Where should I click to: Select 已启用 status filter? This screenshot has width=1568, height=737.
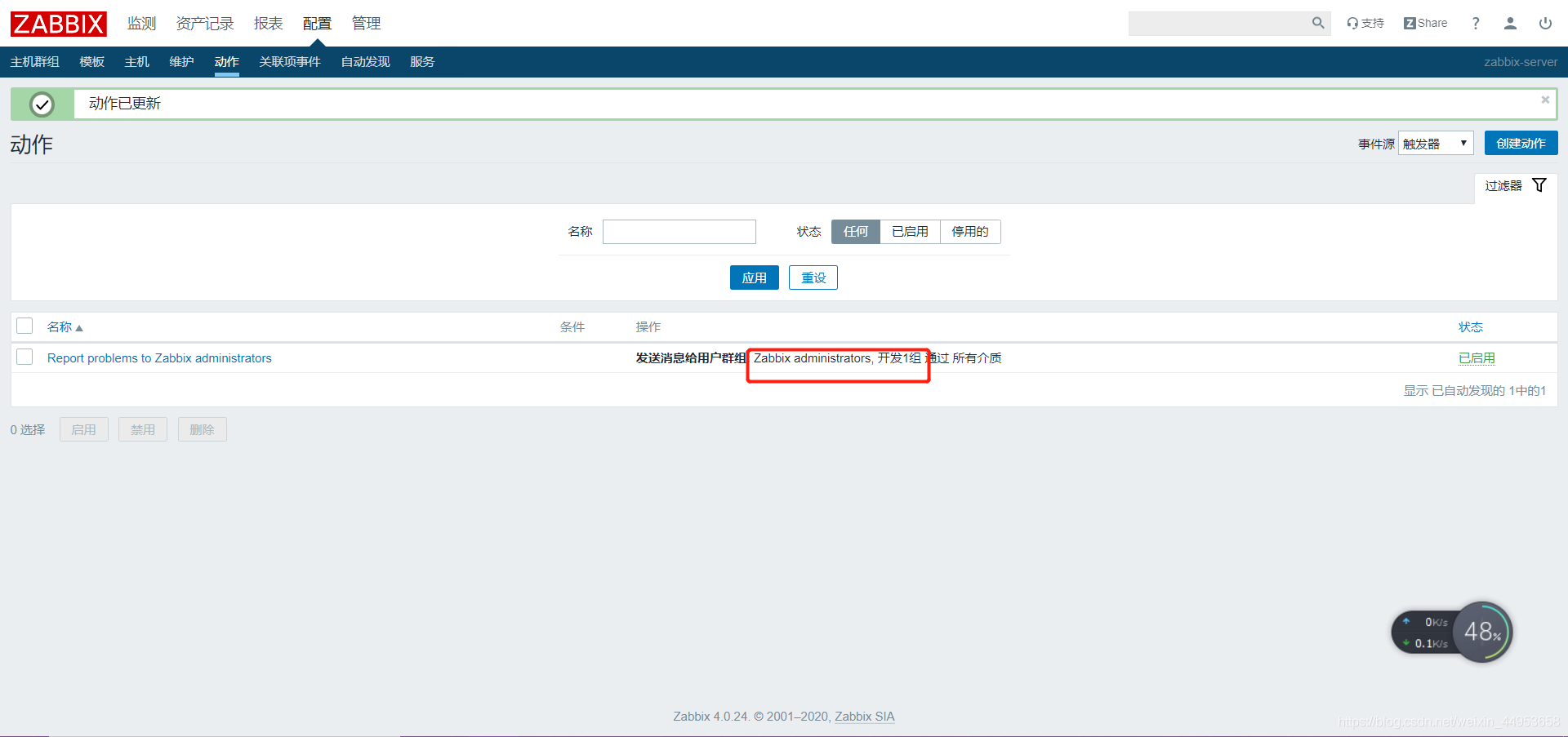(x=910, y=232)
